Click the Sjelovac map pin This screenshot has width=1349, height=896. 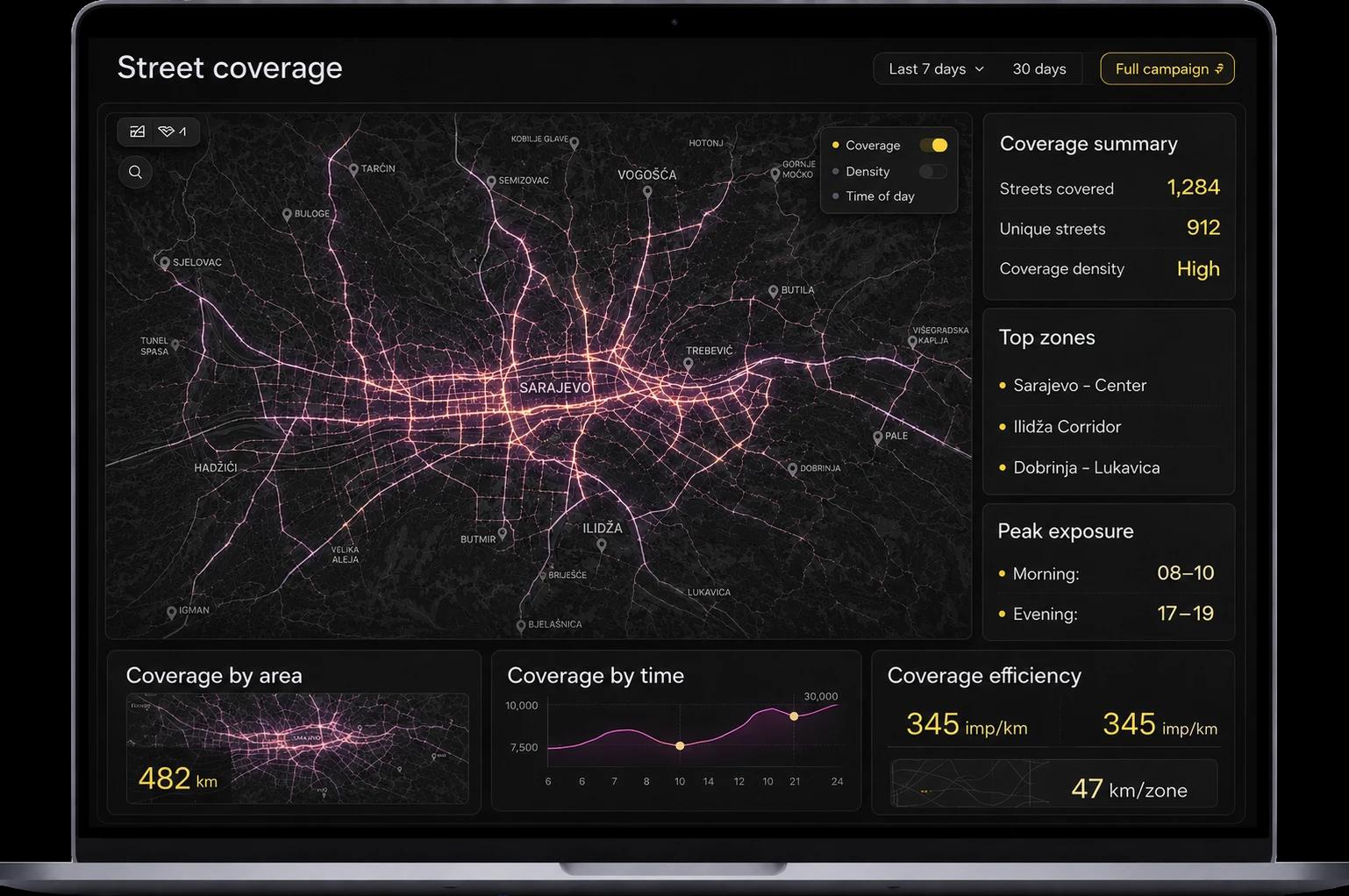coord(164,263)
